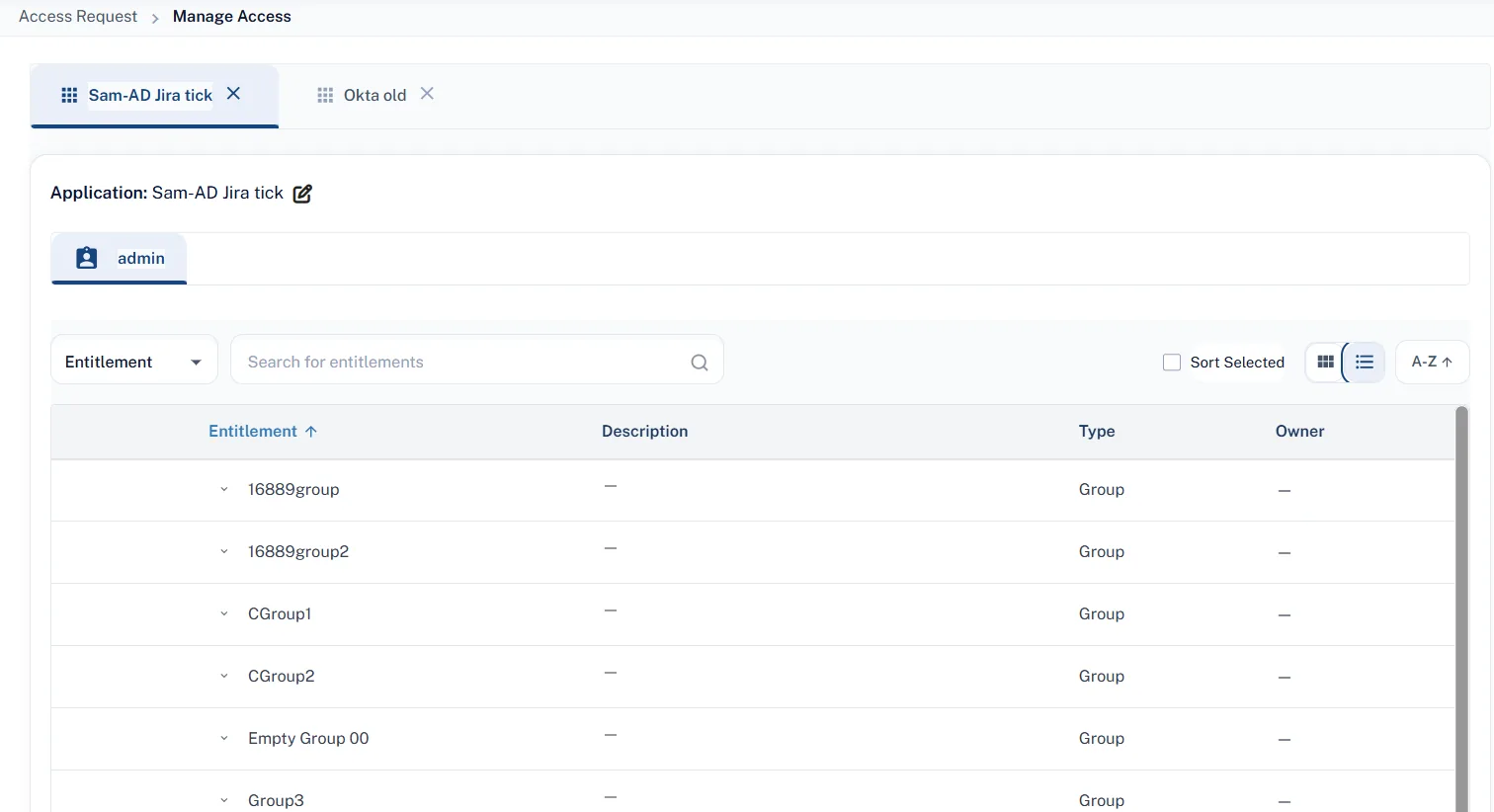1494x812 pixels.
Task: Edit the application name pencil icon
Action: 302,194
